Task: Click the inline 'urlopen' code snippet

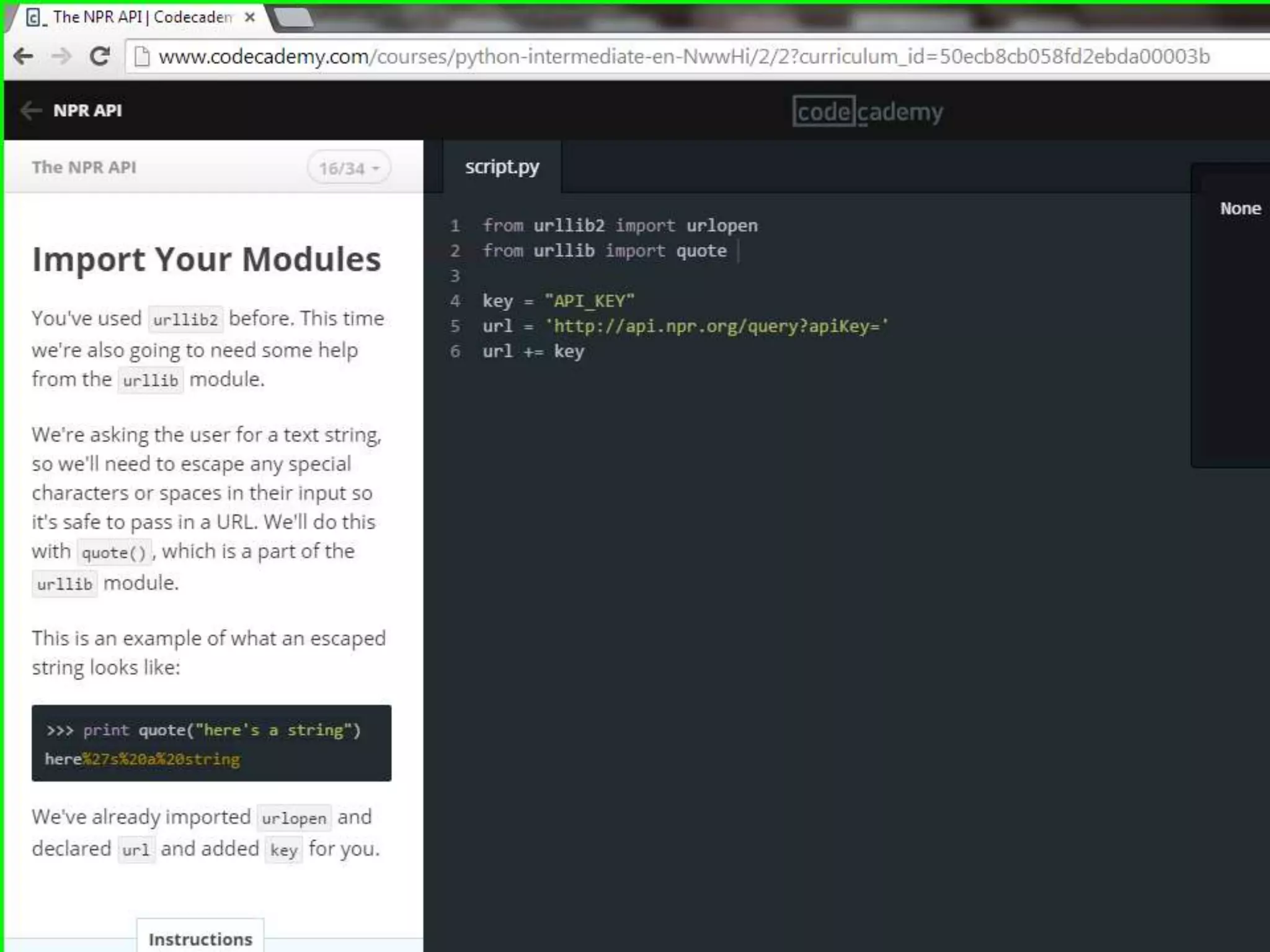Action: coord(294,818)
